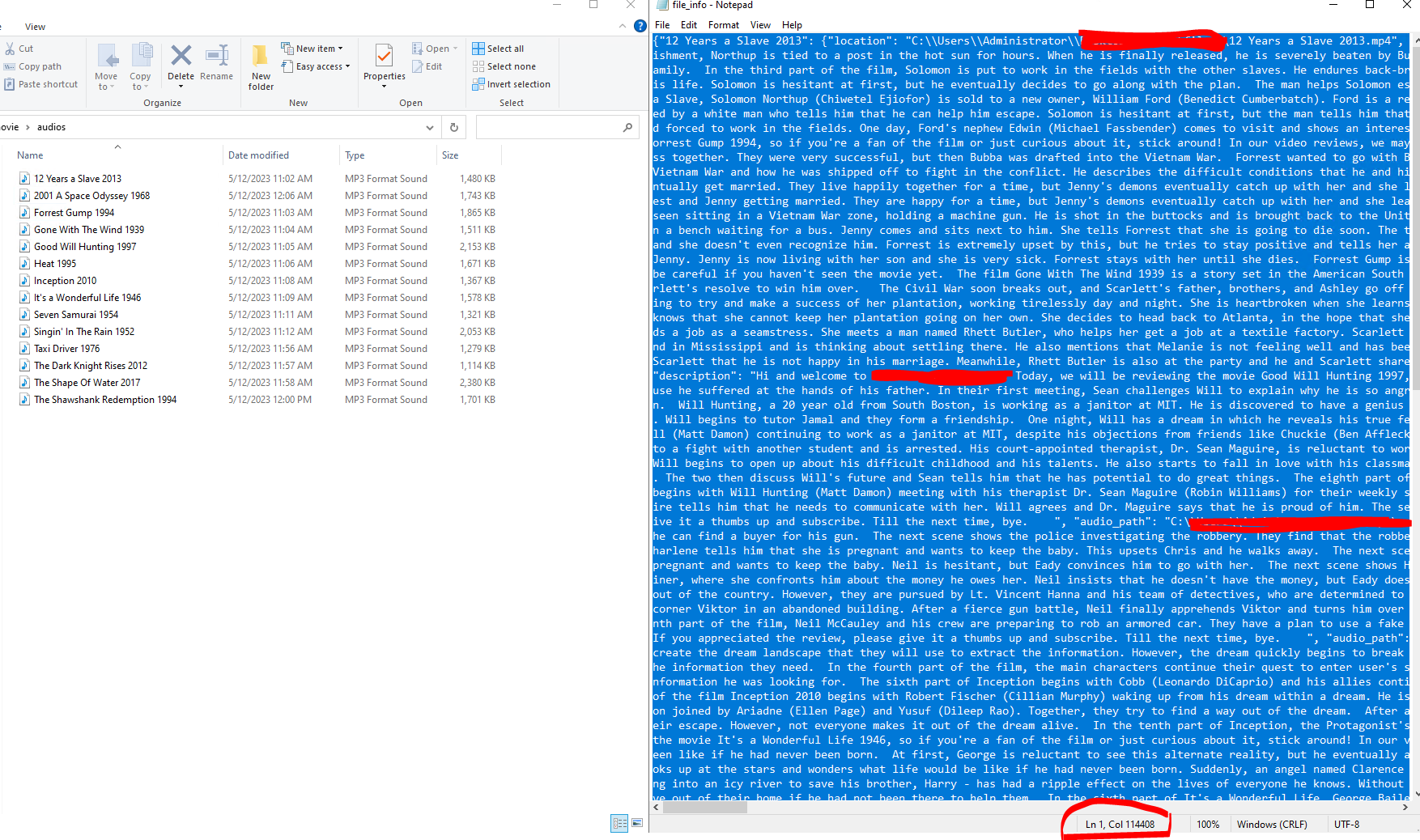Select the file The Shawshank Redemption 1994
The image size is (1420, 840).
[x=105, y=400]
